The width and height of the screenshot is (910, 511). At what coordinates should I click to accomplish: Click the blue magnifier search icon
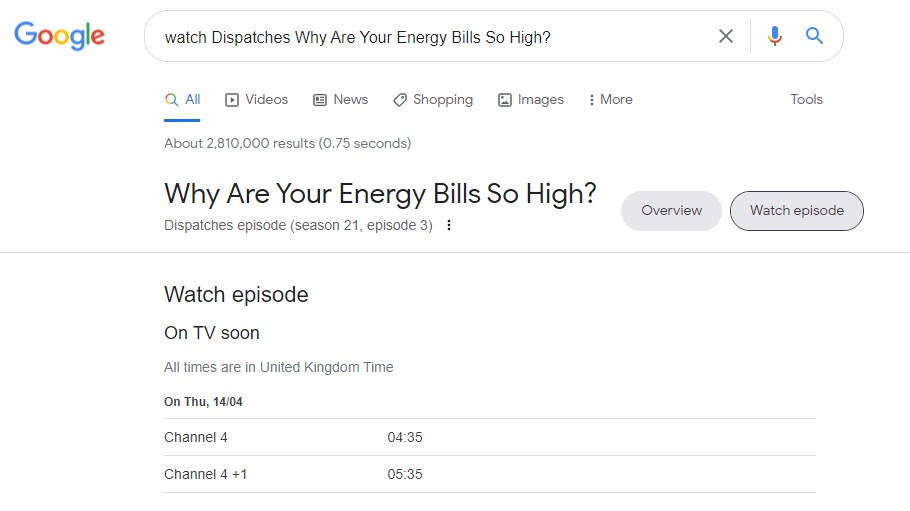point(815,36)
